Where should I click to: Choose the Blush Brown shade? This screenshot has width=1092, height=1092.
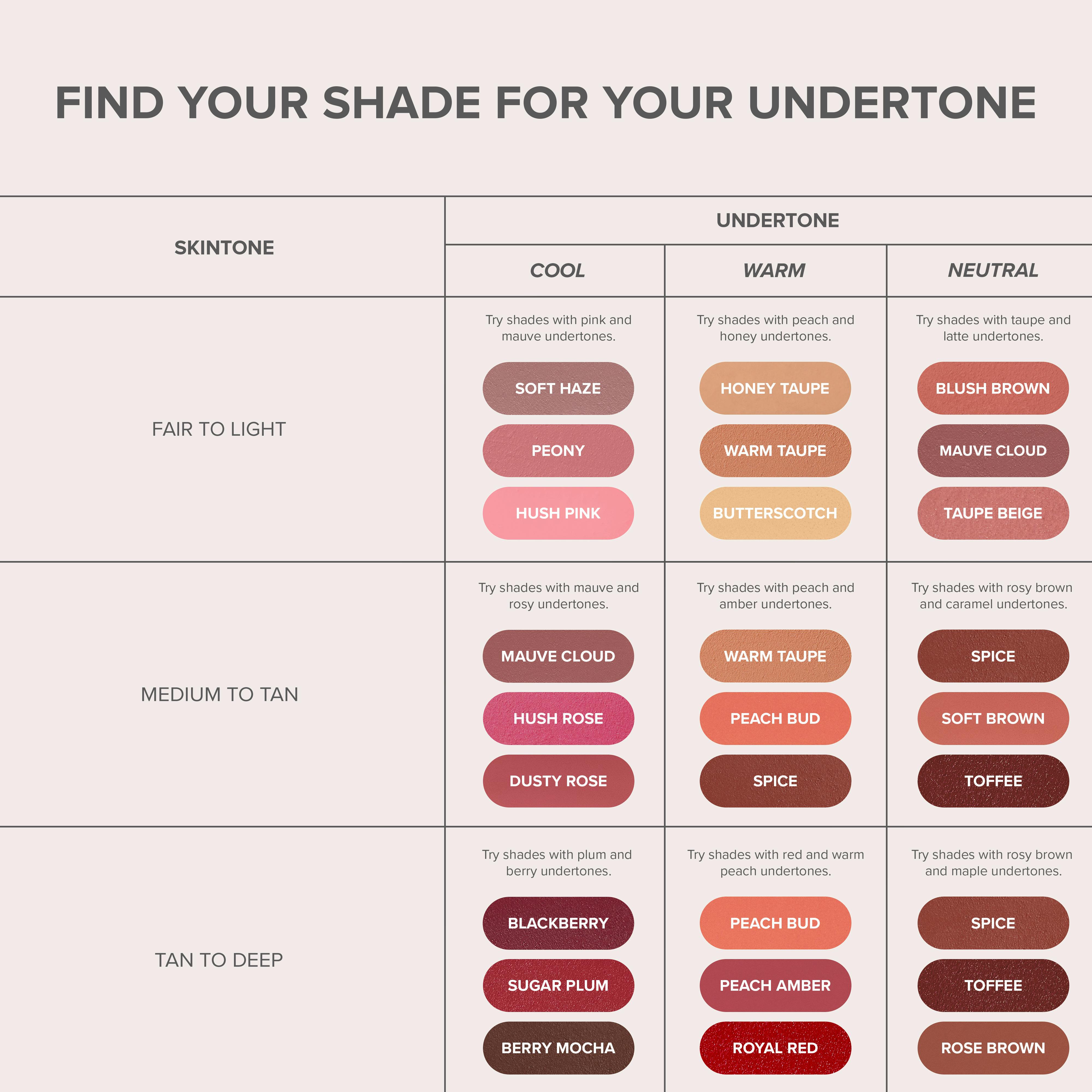pyautogui.click(x=993, y=388)
